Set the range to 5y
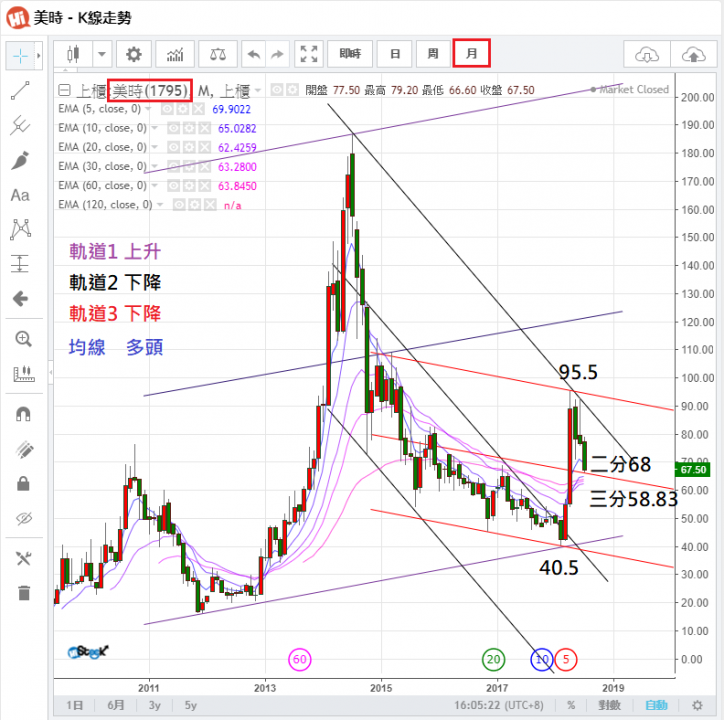Viewport: 724px width, 720px height. tap(191, 705)
